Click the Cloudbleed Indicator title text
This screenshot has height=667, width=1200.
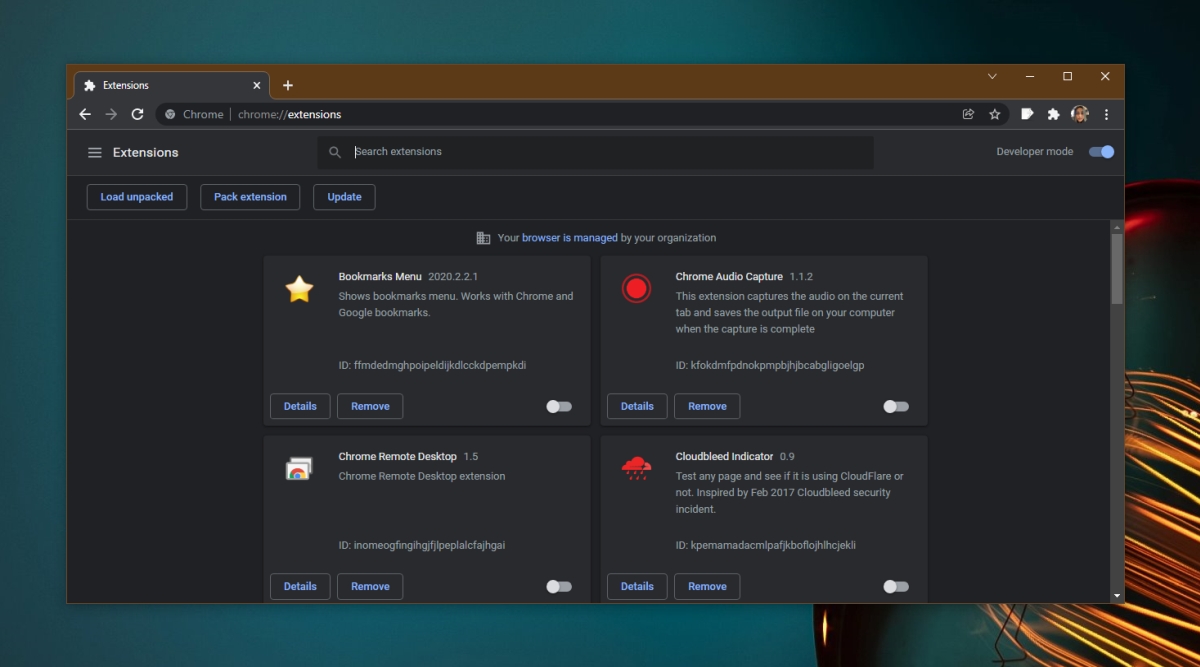(x=724, y=456)
